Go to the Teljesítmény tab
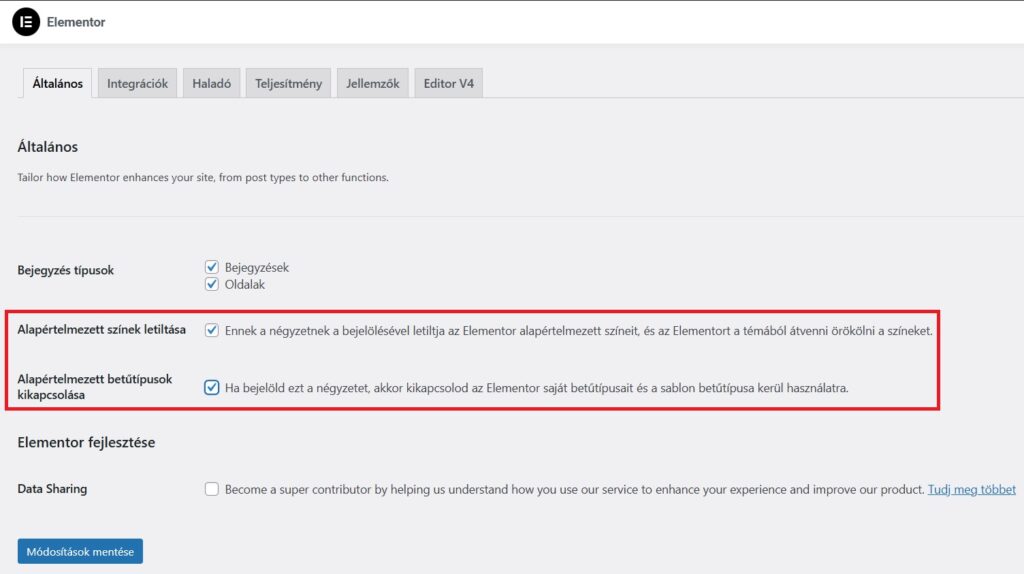This screenshot has width=1024, height=574. (288, 84)
